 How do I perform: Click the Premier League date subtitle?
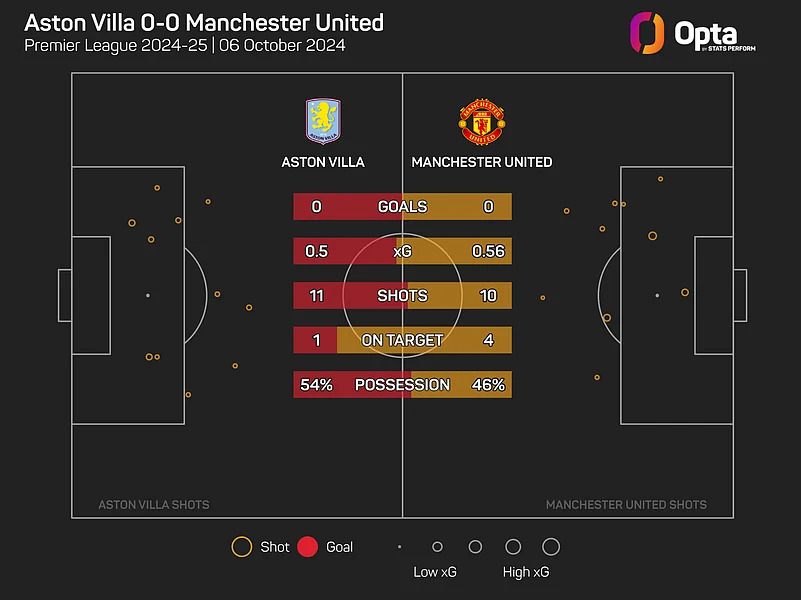(x=184, y=47)
